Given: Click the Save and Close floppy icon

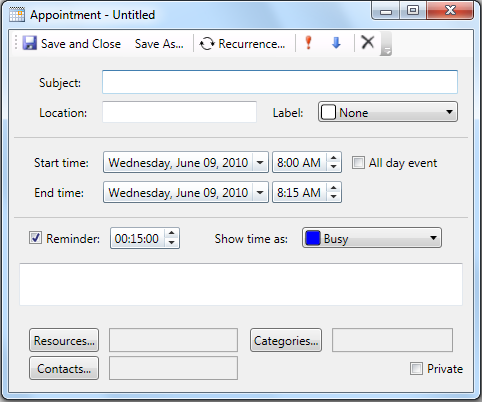Looking at the screenshot, I should pyautogui.click(x=29, y=43).
